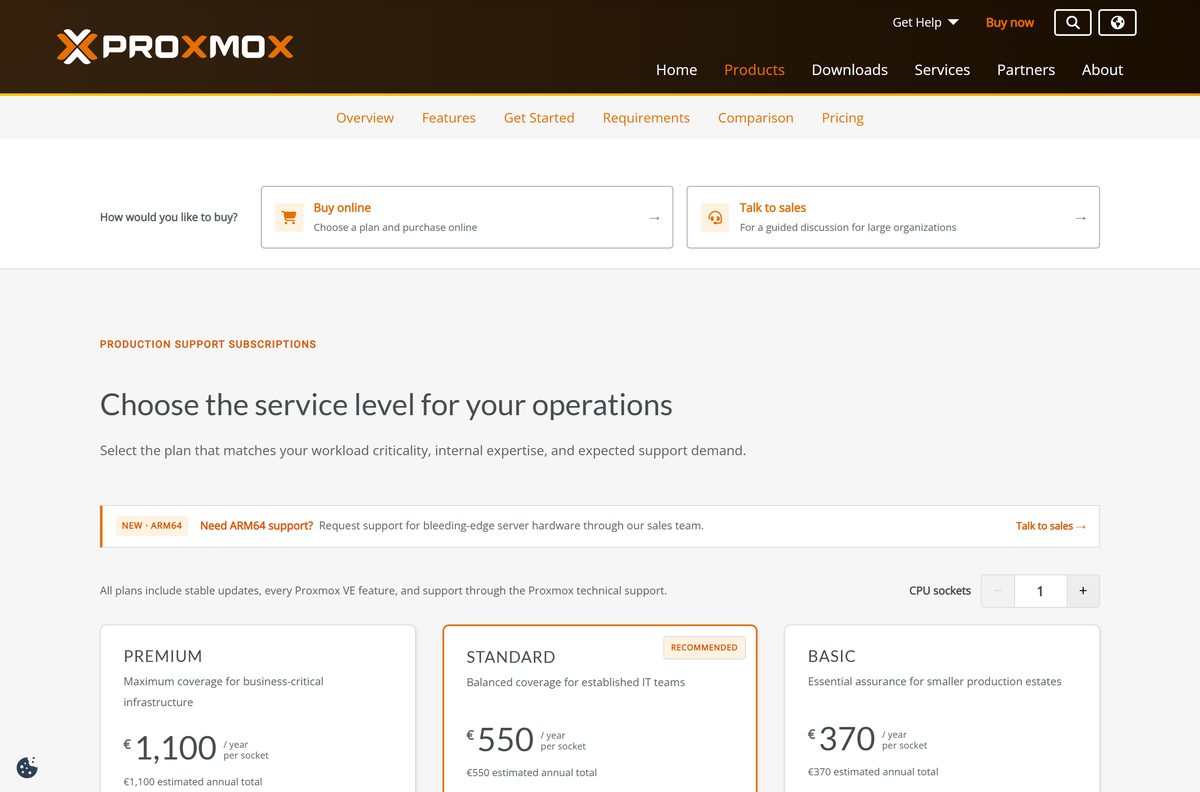
Task: Click the NEW · ARM64 badge
Action: click(x=152, y=526)
